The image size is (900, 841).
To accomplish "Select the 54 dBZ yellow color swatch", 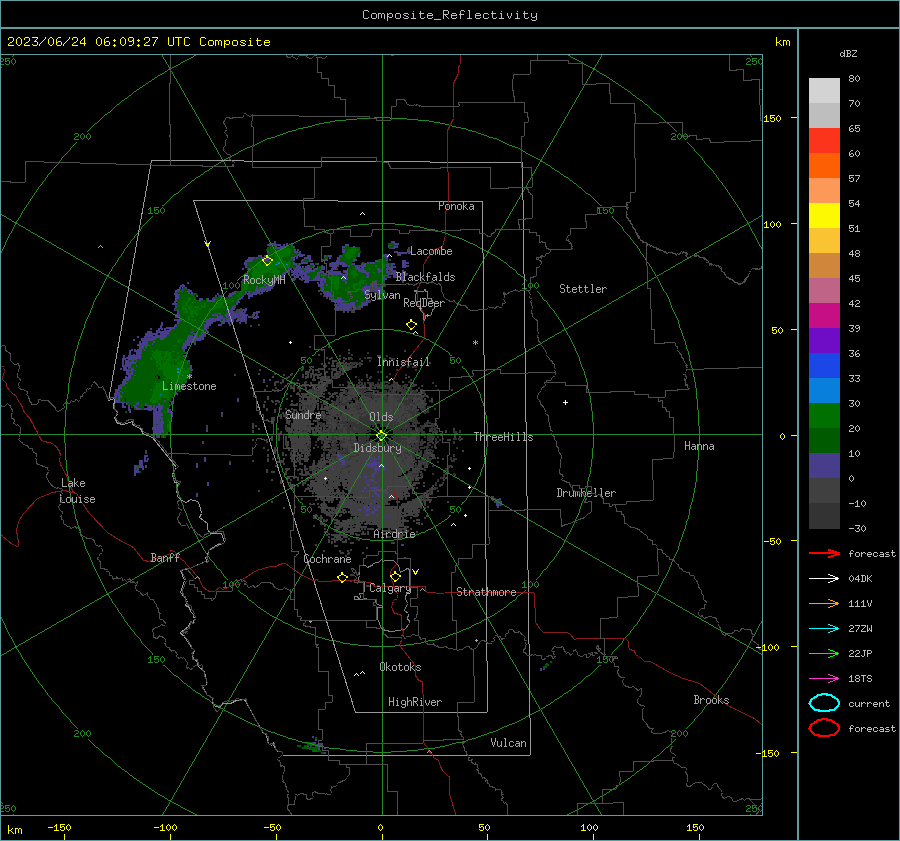I will tap(824, 215).
